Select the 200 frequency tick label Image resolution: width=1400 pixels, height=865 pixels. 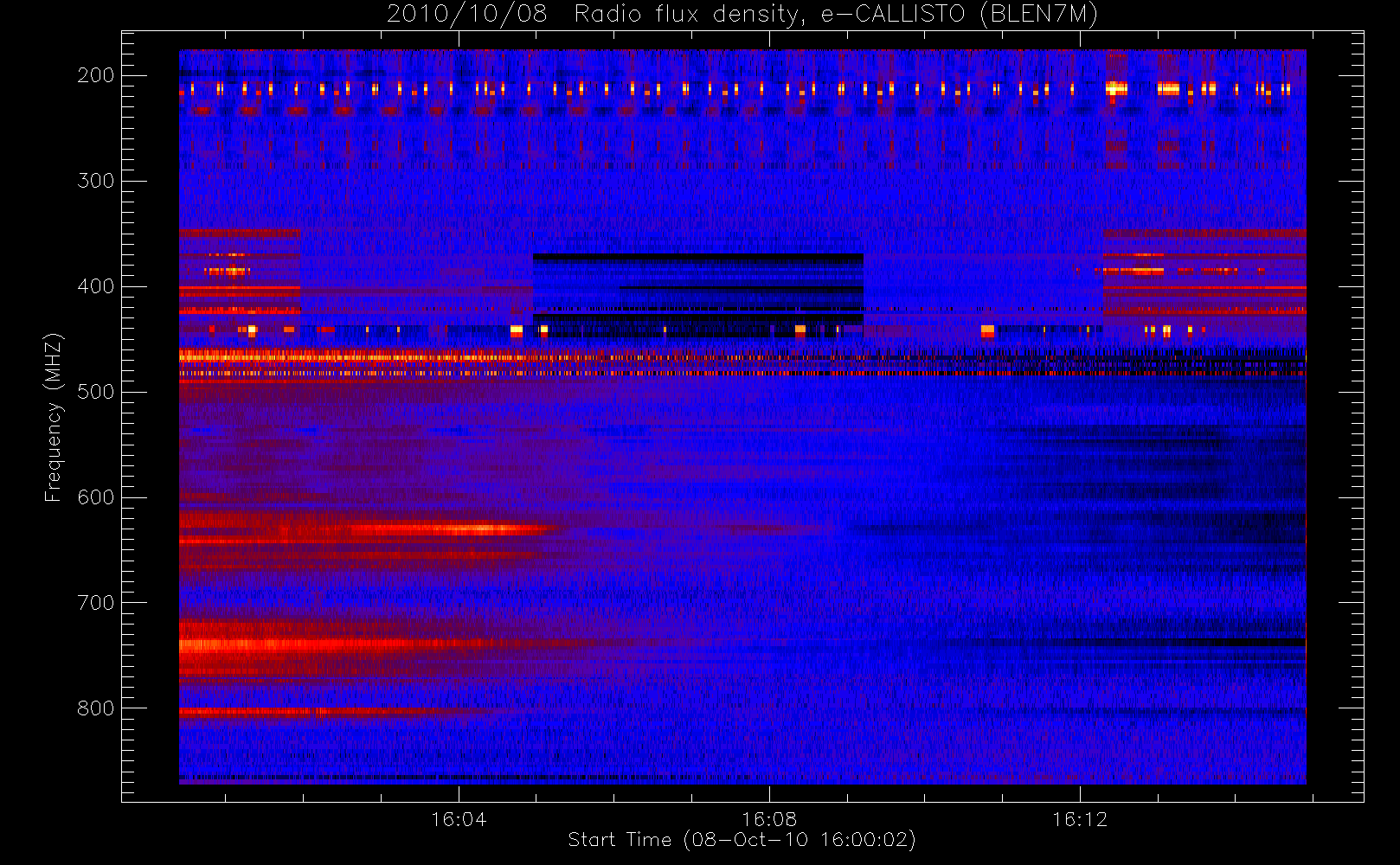[x=96, y=75]
